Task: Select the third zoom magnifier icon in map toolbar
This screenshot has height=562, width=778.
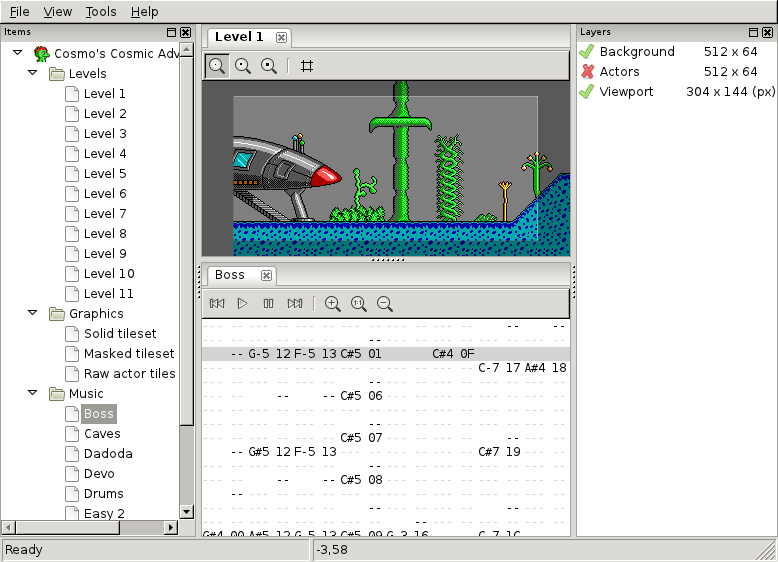Action: click(x=269, y=66)
